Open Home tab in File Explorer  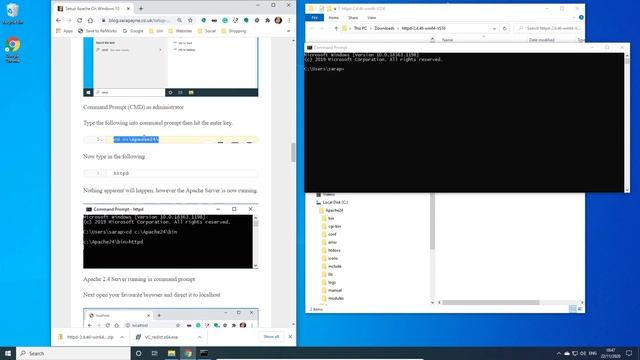click(333, 18)
